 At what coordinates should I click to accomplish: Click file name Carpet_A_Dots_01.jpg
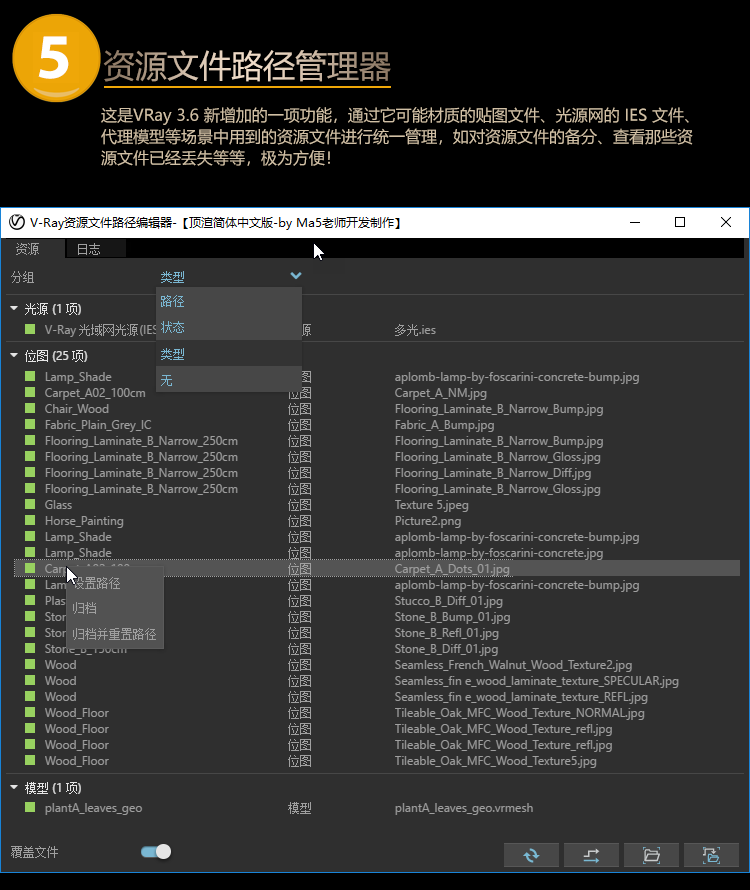point(452,569)
